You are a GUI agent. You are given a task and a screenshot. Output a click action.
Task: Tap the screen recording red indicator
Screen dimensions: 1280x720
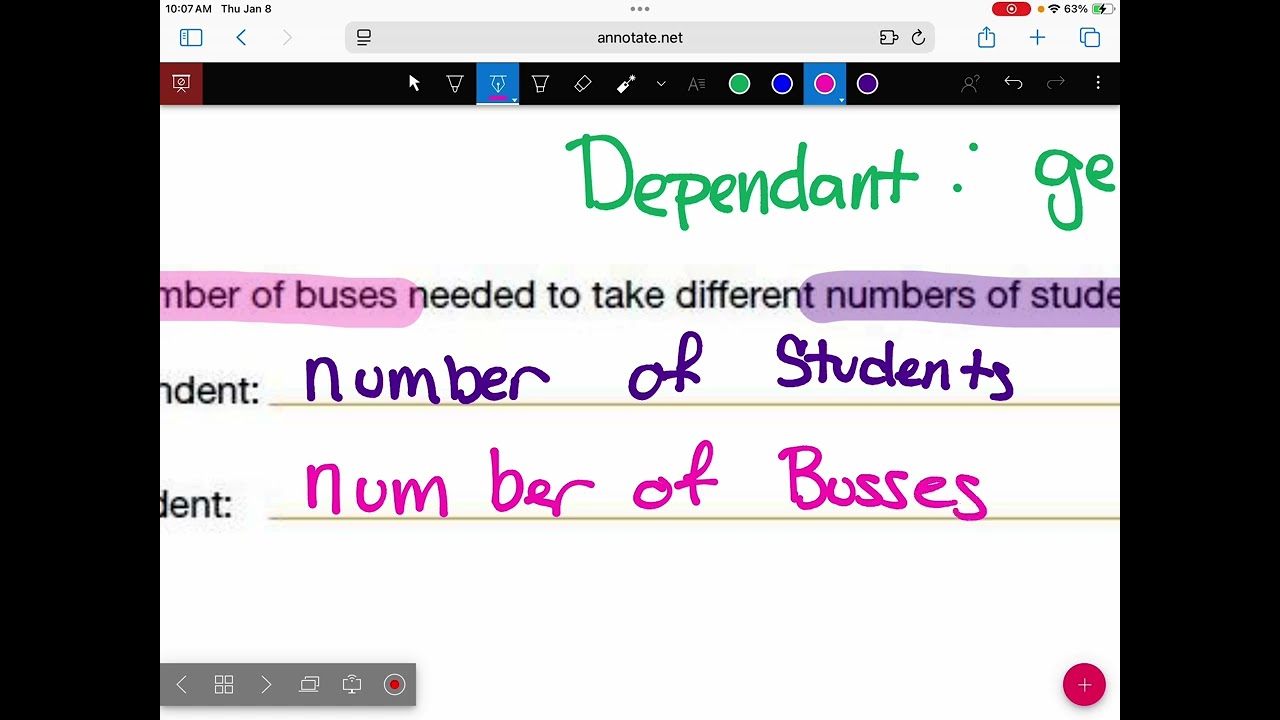[x=1011, y=9]
